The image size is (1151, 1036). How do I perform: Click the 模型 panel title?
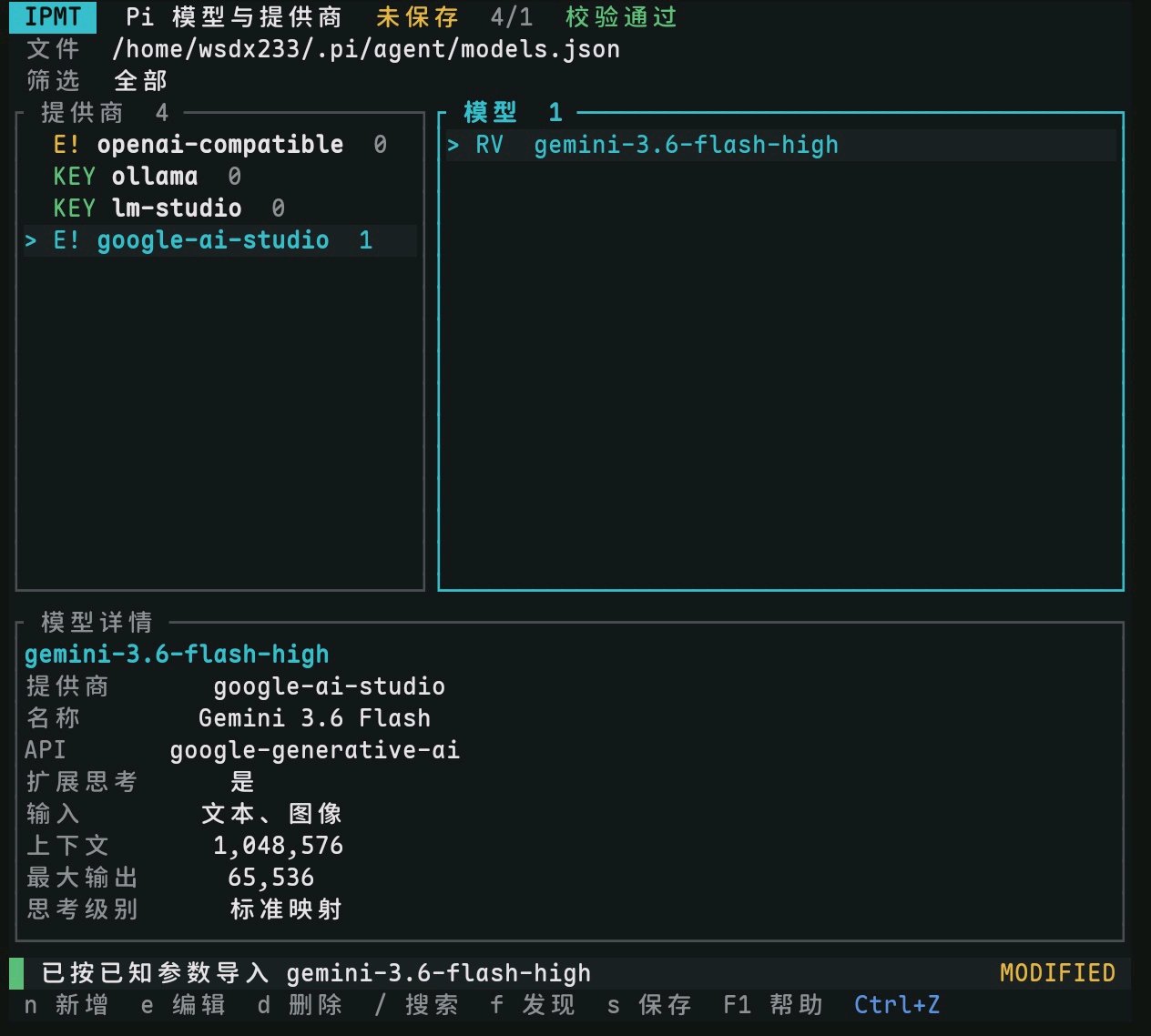click(490, 113)
